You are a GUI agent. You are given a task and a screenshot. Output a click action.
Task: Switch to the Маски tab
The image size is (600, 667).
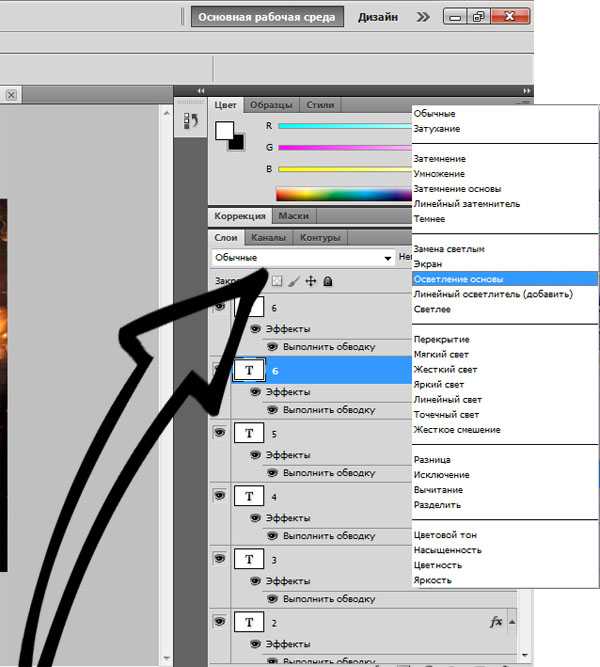[294, 216]
